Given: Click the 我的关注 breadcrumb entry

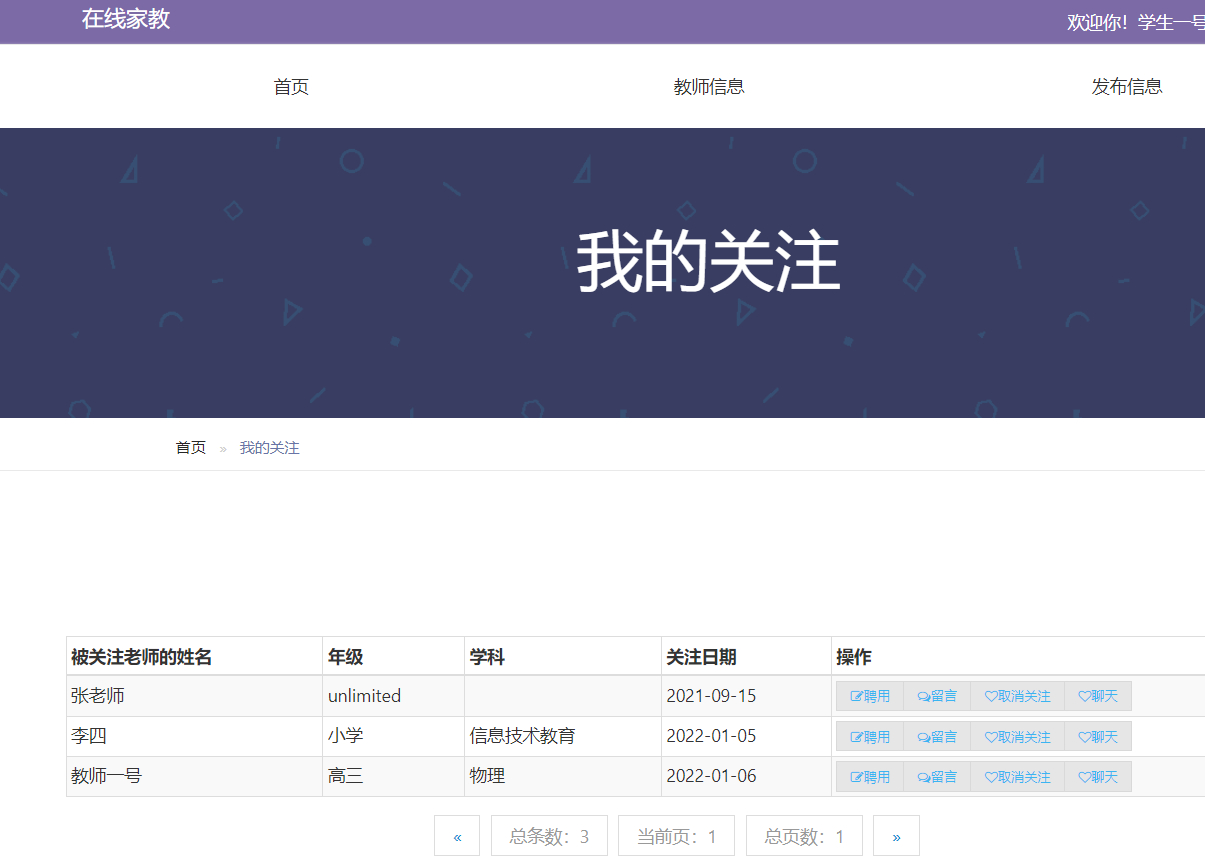Looking at the screenshot, I should point(268,447).
